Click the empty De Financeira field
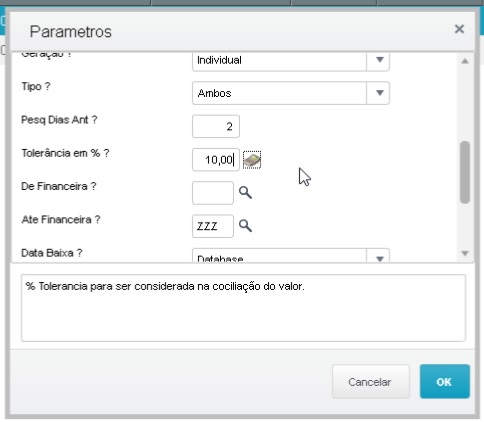 213,193
